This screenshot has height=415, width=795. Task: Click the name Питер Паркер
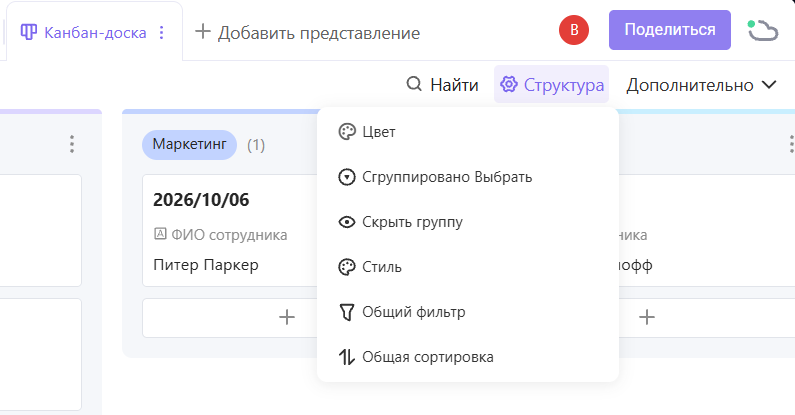pos(206,265)
